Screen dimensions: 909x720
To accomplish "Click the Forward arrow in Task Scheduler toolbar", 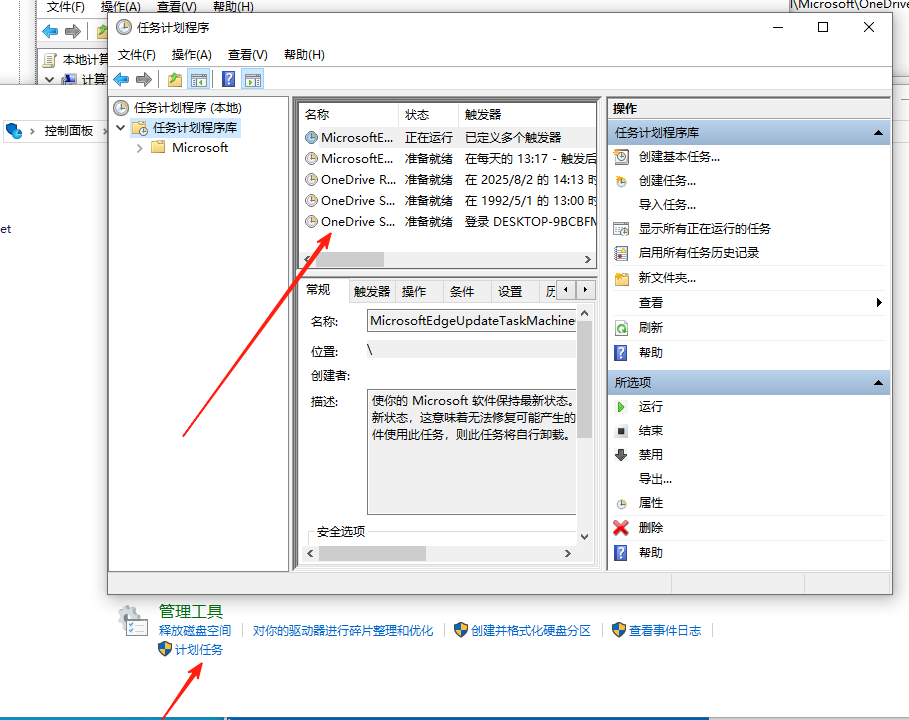I will point(143,79).
